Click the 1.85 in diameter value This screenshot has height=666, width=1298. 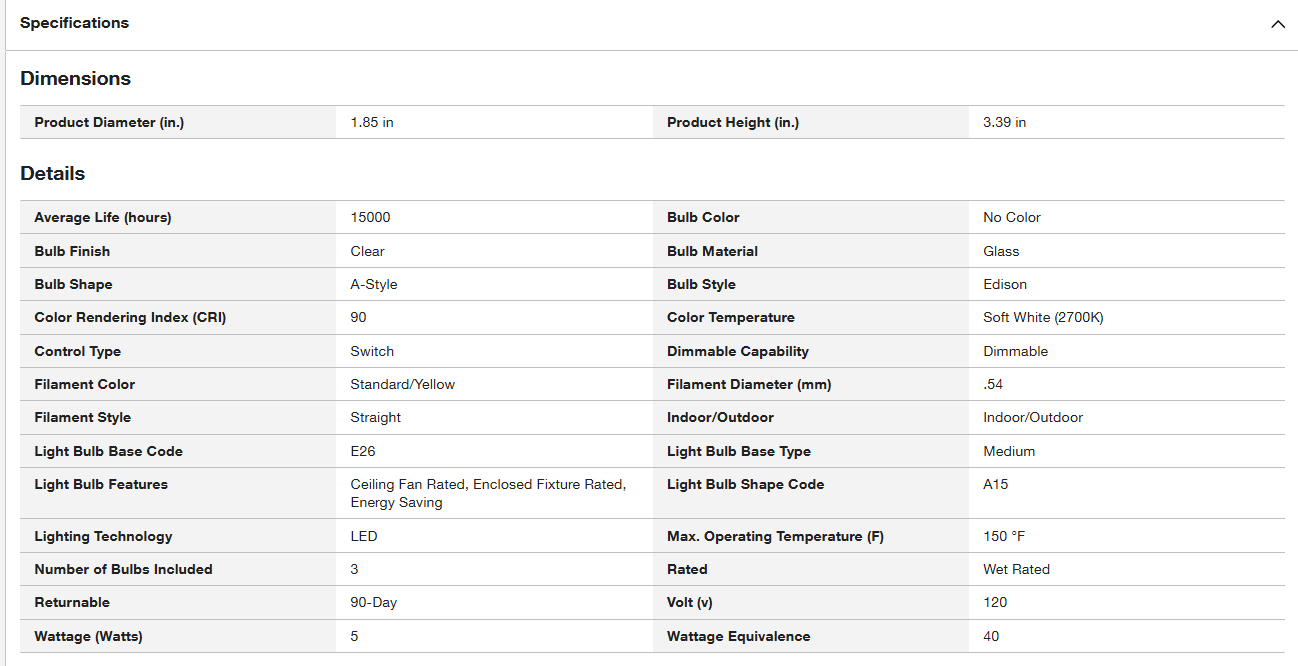pyautogui.click(x=372, y=122)
